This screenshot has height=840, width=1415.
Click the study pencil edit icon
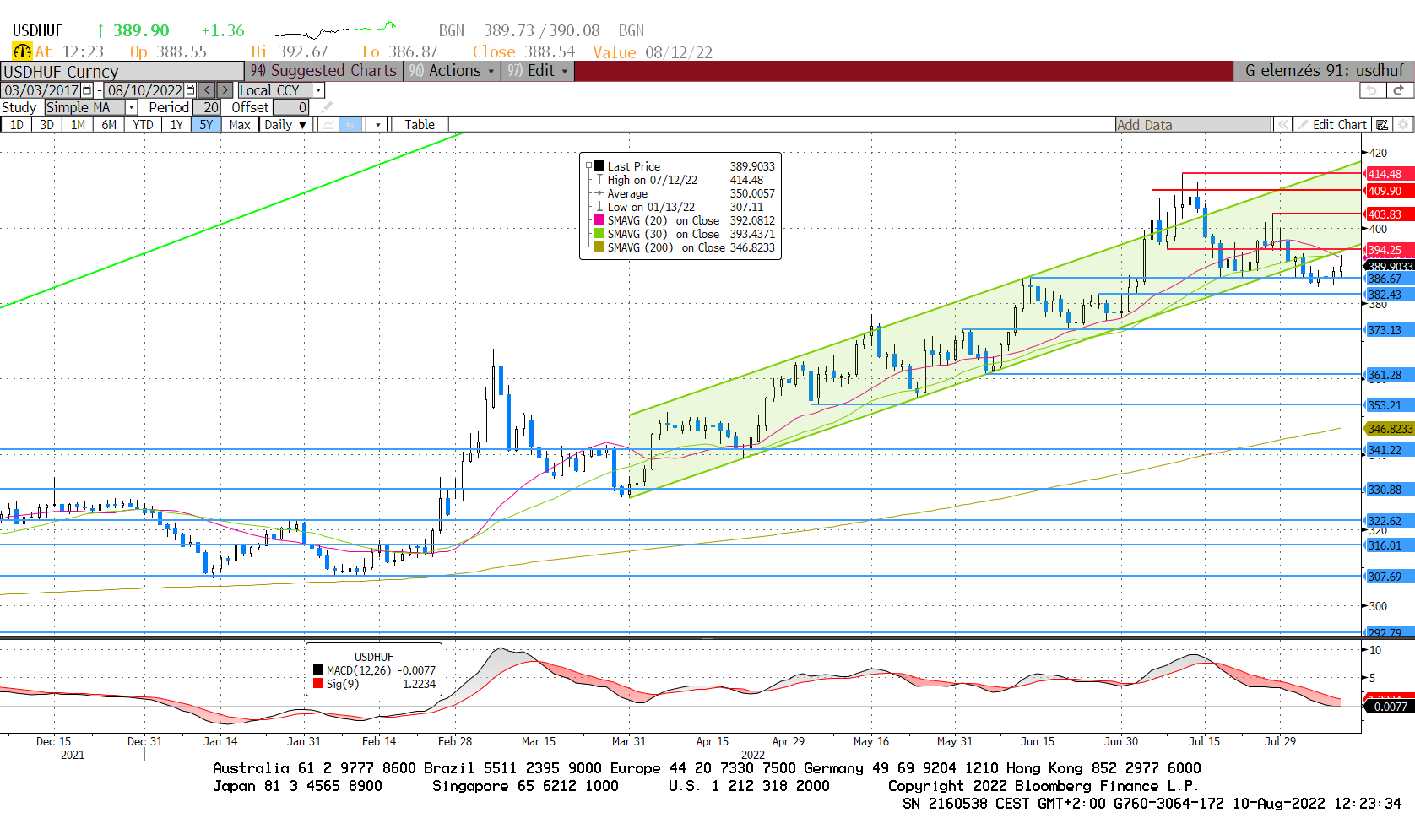(328, 107)
